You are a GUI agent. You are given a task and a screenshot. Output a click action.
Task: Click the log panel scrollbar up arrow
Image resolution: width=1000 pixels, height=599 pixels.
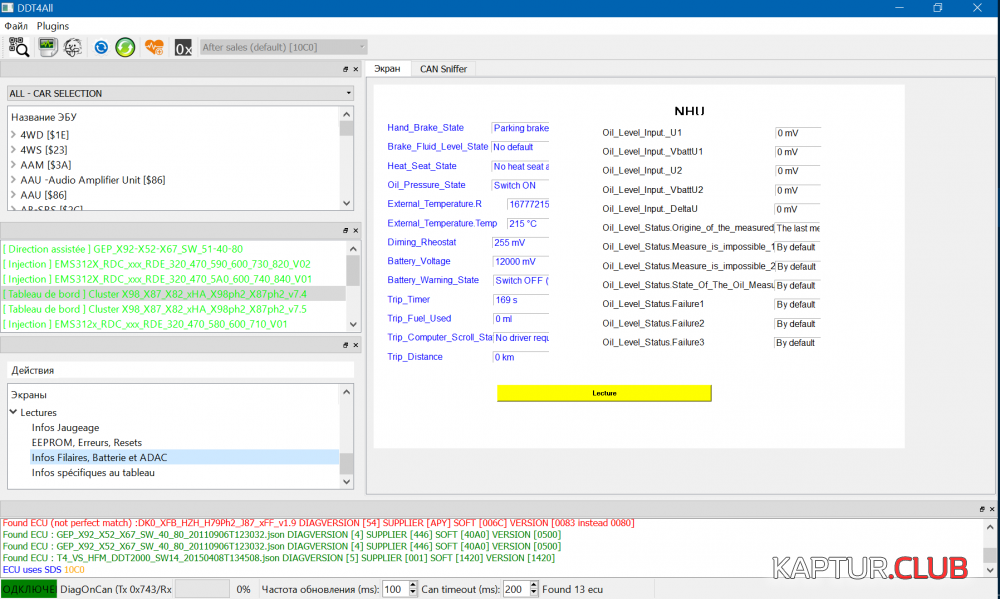tap(990, 527)
